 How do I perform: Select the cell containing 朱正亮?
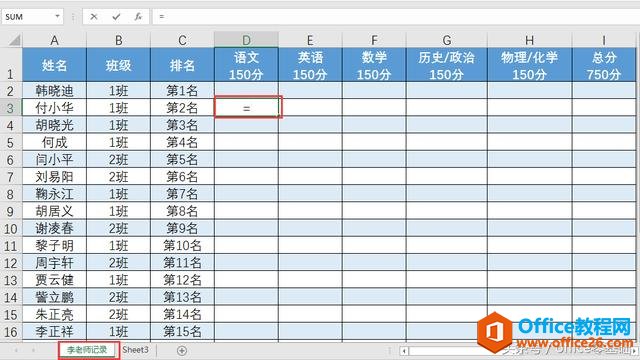point(54,314)
